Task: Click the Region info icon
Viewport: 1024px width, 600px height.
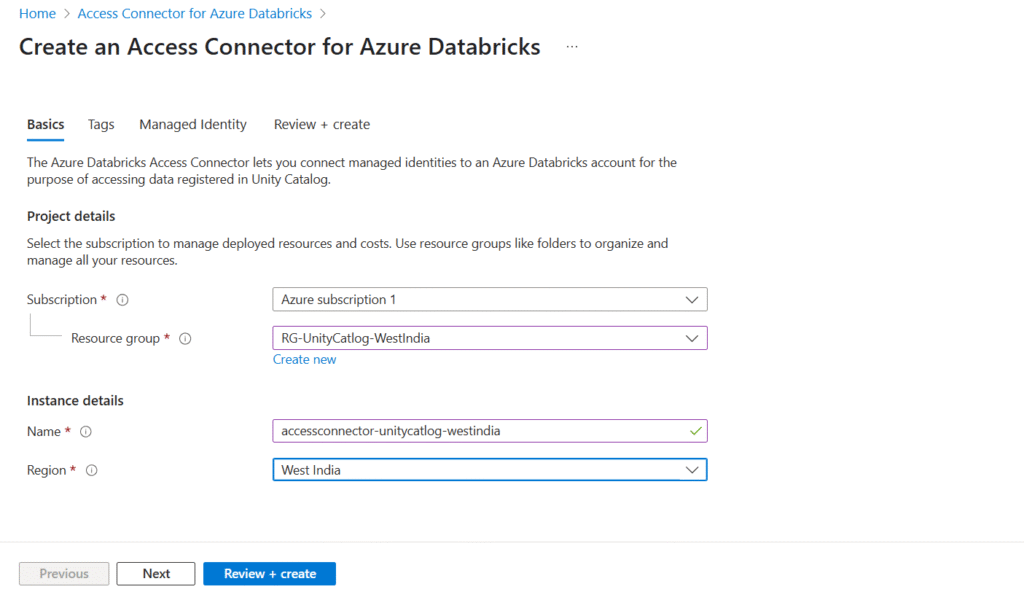Action: pyautogui.click(x=91, y=470)
